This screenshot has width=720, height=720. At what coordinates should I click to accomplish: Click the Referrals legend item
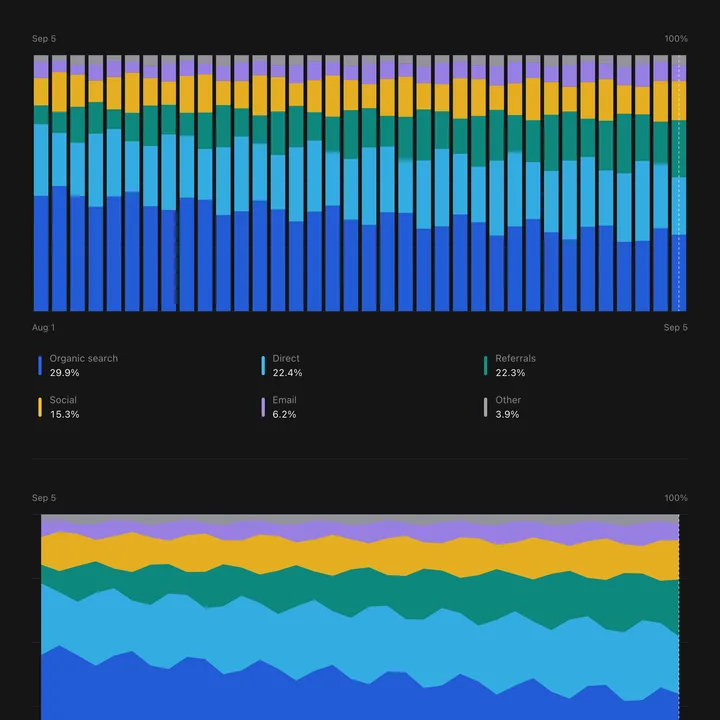coord(510,366)
